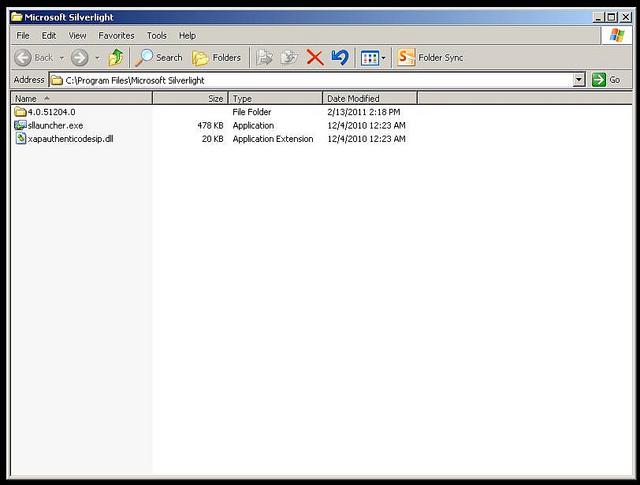
Task: Click the Forward navigation arrow
Action: tap(80, 58)
